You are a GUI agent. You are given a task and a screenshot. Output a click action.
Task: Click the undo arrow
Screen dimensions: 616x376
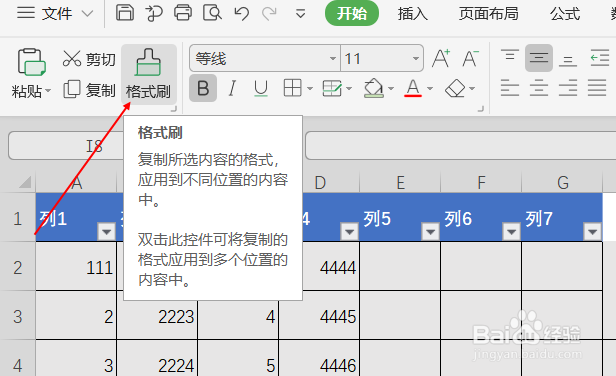[241, 14]
